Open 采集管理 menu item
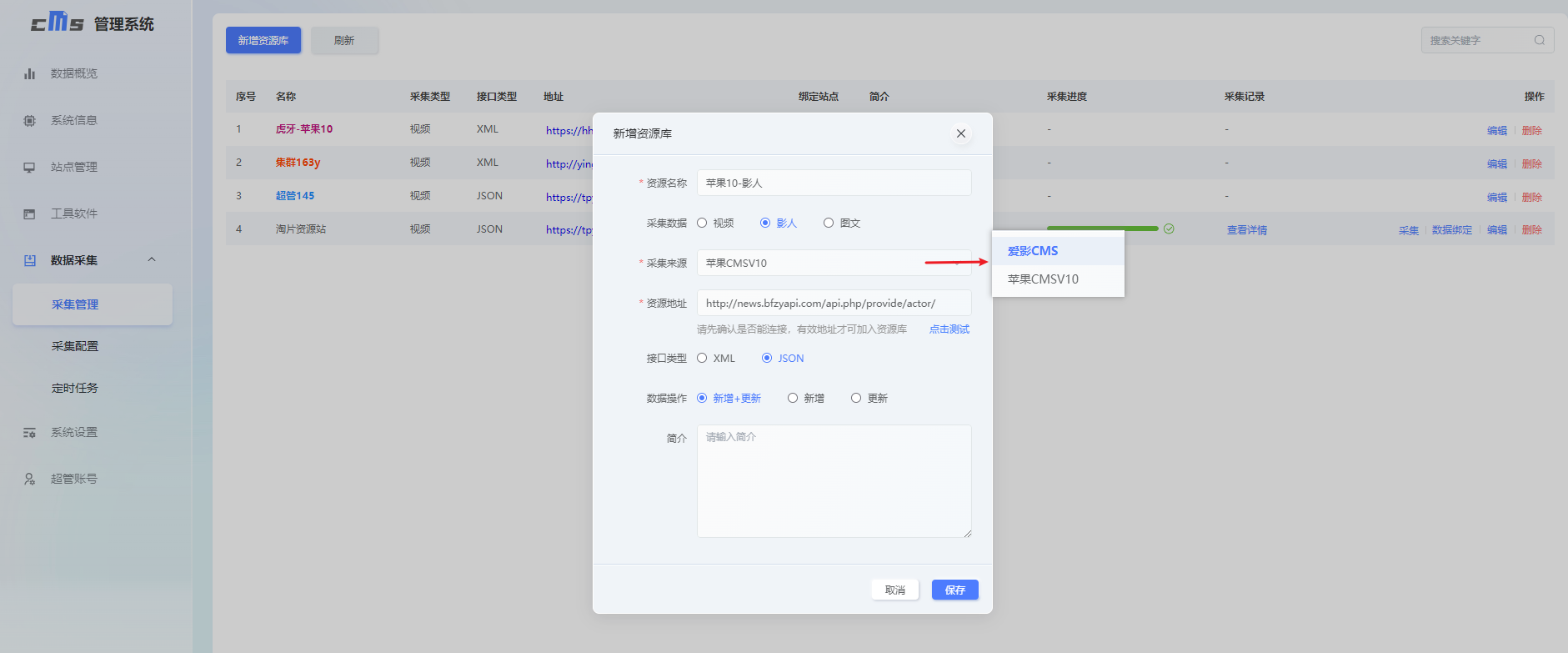 point(93,304)
